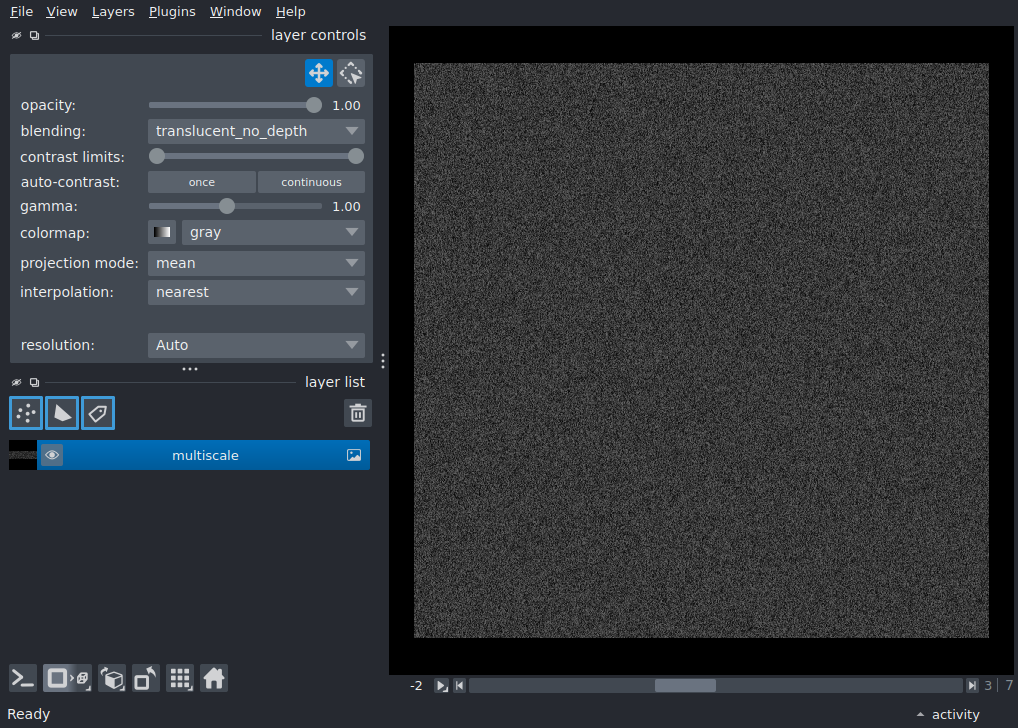Viewport: 1018px width, 728px height.
Task: Create a new points layer
Action: (26, 413)
